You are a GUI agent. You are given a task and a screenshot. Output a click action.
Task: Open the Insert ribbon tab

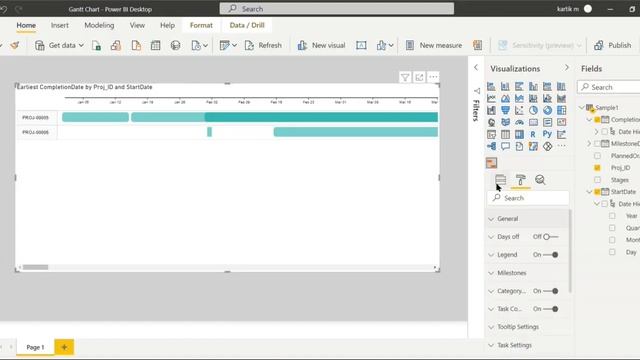[x=60, y=25]
